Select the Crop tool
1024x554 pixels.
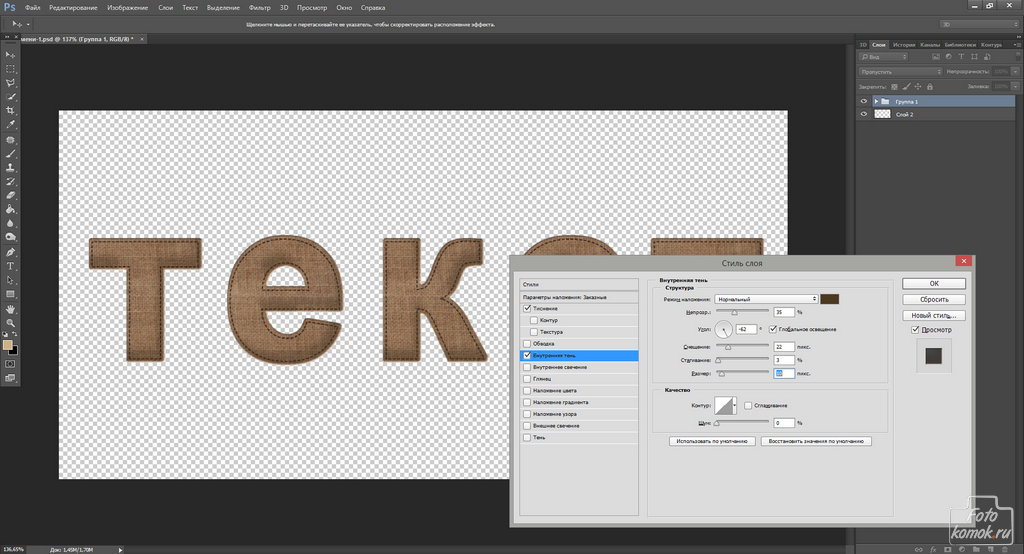(x=10, y=110)
